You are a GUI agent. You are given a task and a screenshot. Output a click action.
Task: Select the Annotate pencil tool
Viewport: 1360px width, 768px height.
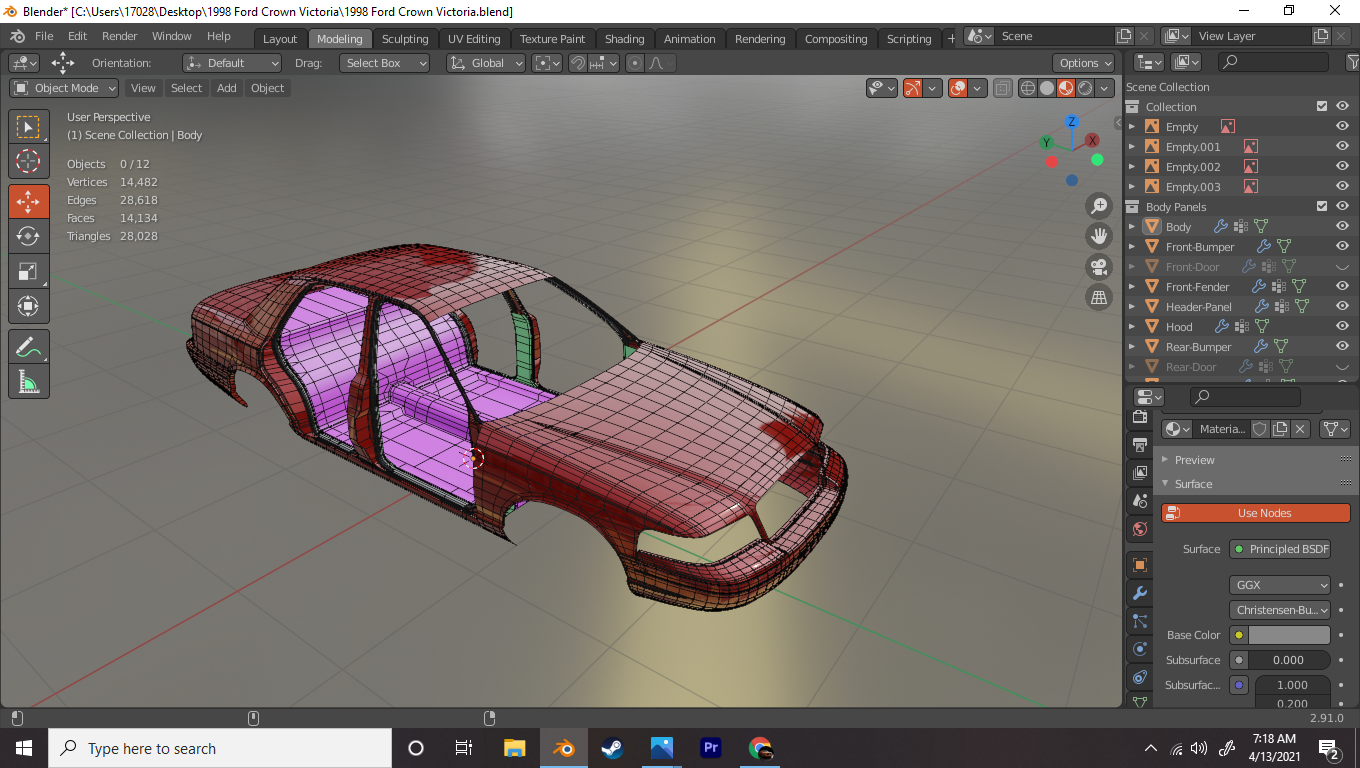pyautogui.click(x=29, y=347)
